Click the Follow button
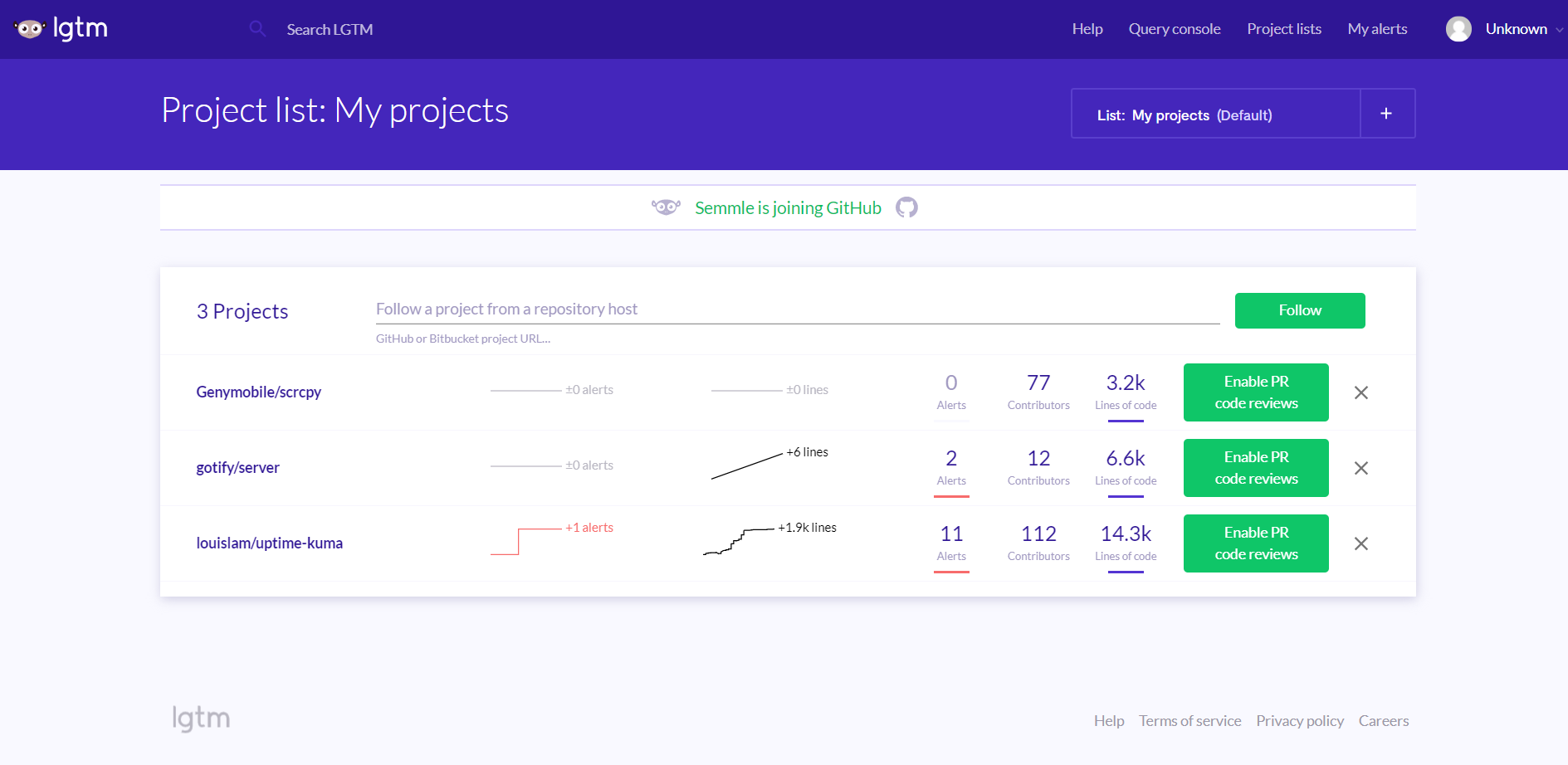 [1300, 310]
